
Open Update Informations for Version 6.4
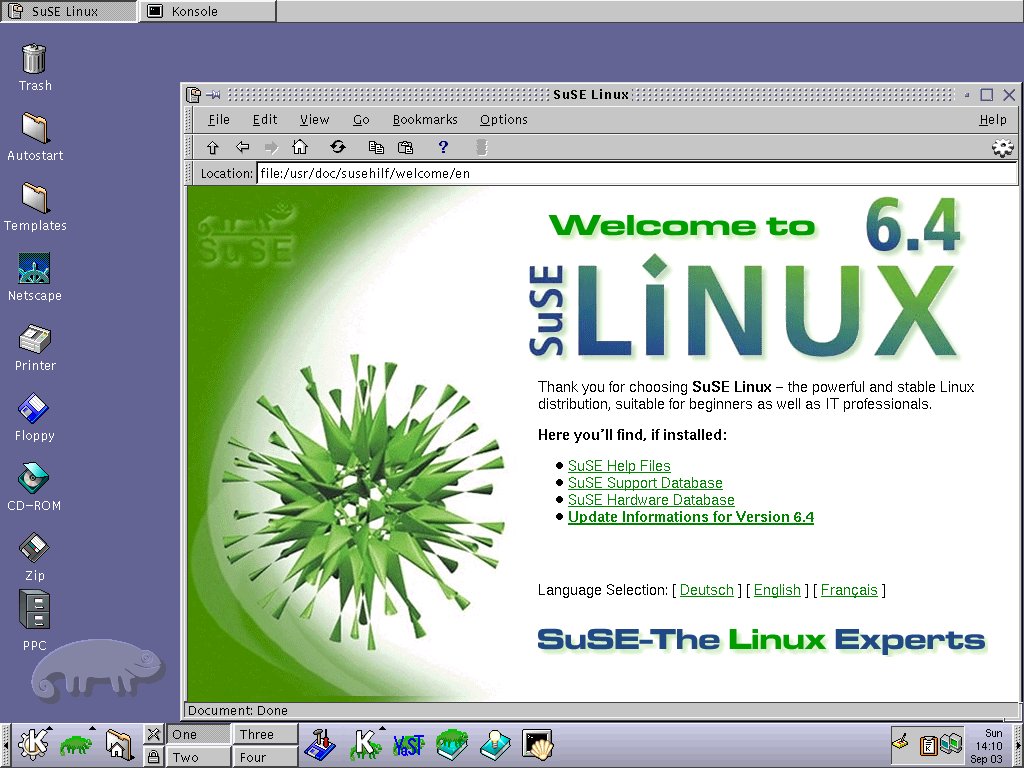pyautogui.click(x=691, y=517)
